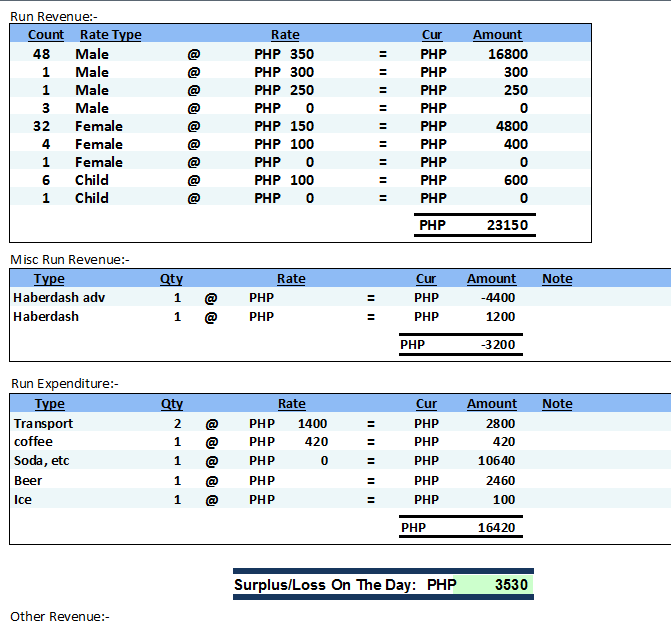This screenshot has height=634, width=671.
Task: Select the Count header in Run Revenue
Action: pyautogui.click(x=46, y=35)
